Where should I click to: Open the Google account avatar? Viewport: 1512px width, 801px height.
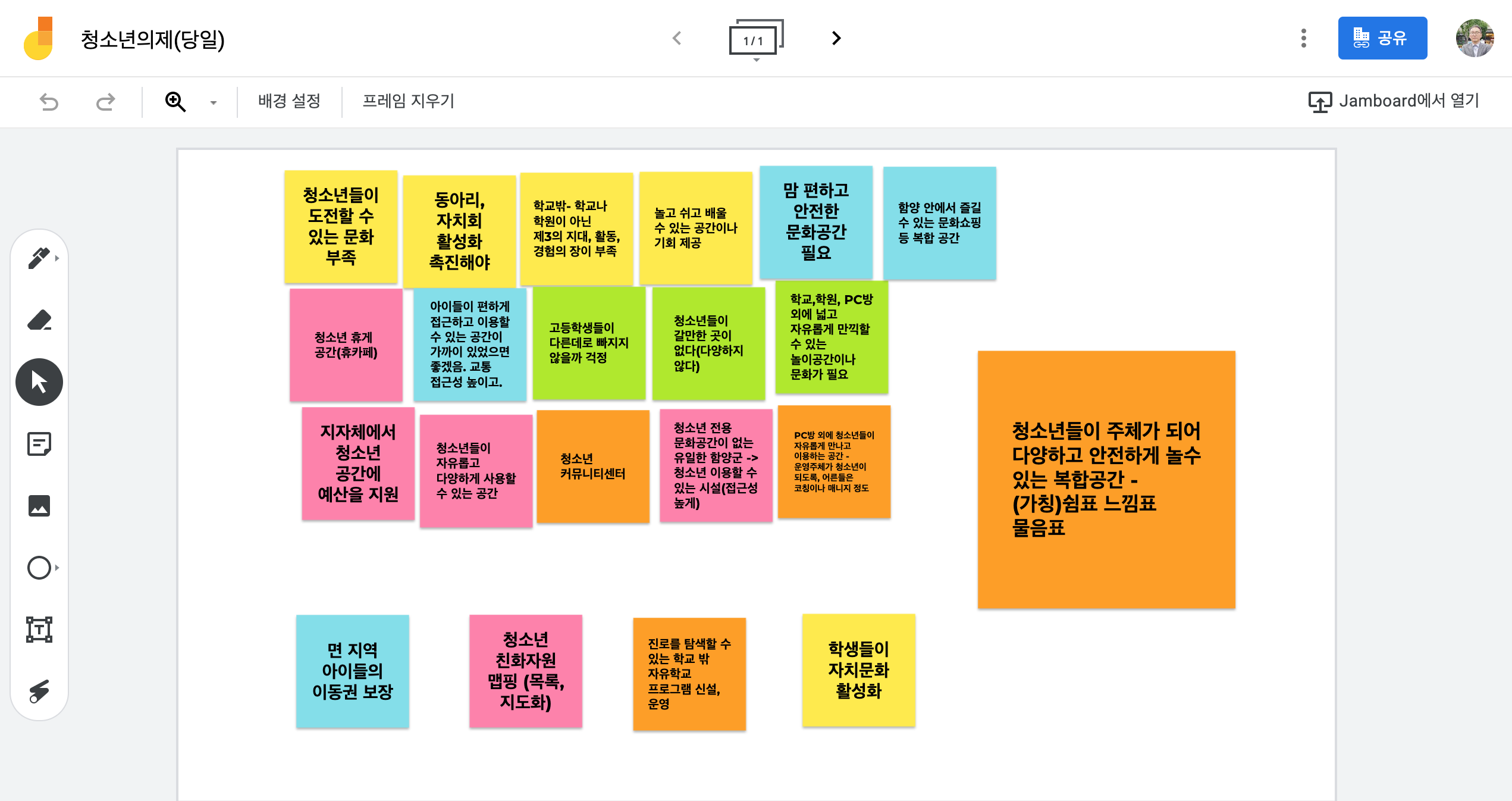click(1474, 38)
